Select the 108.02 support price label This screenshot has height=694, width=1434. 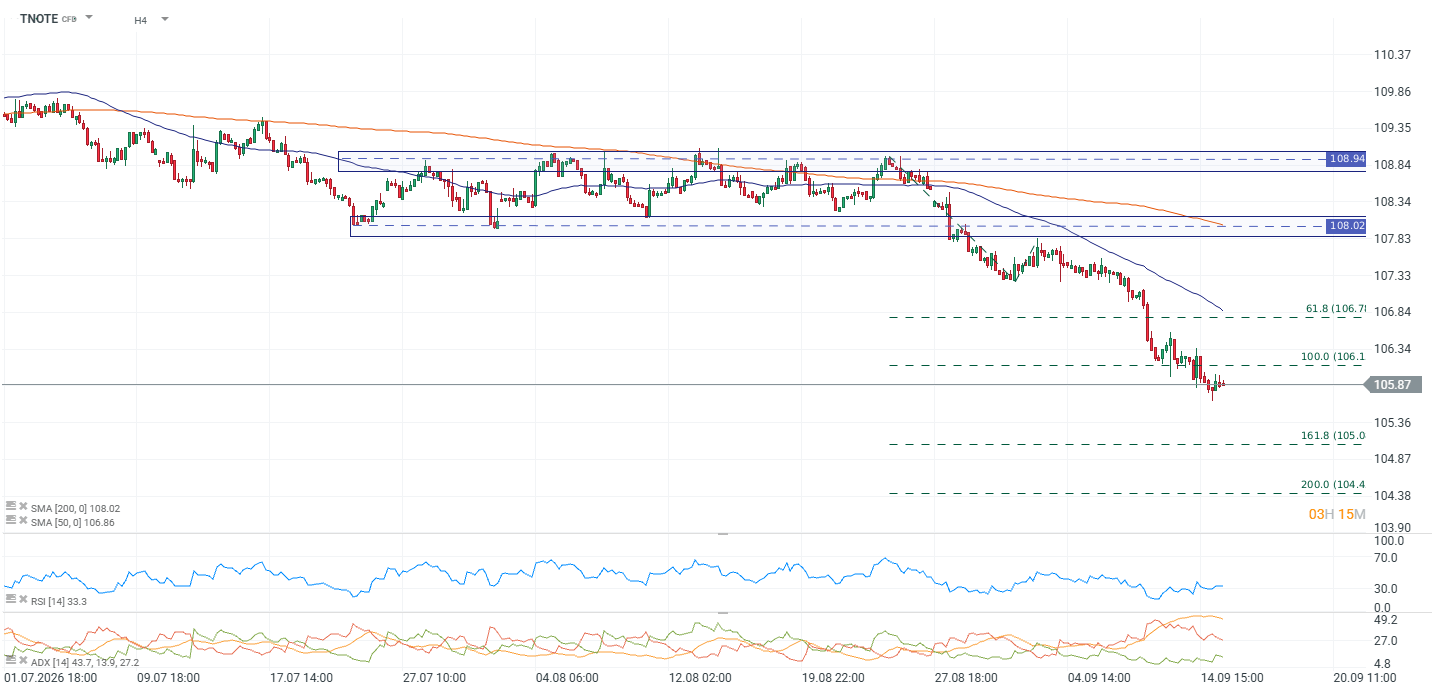(1346, 226)
